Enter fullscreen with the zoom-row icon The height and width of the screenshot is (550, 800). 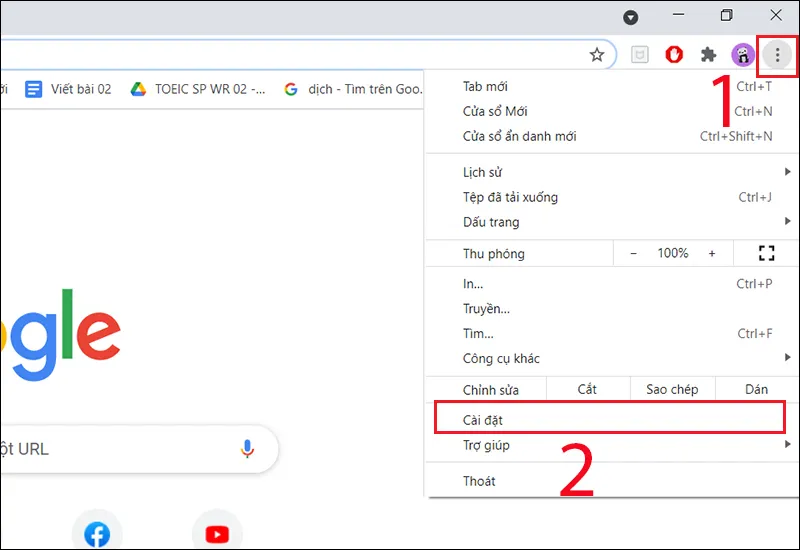point(766,253)
